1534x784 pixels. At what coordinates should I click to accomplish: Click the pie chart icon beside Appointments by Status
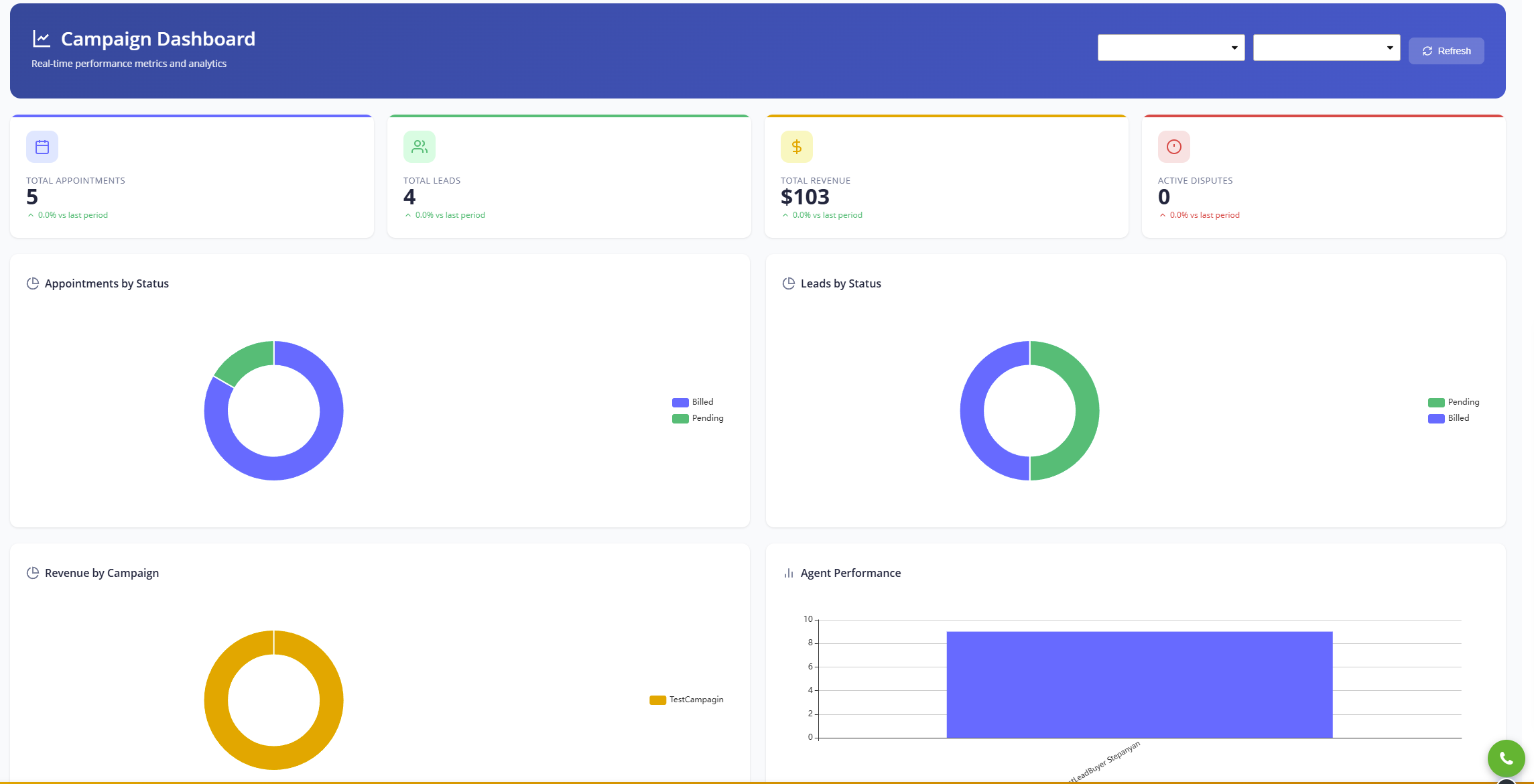[34, 283]
